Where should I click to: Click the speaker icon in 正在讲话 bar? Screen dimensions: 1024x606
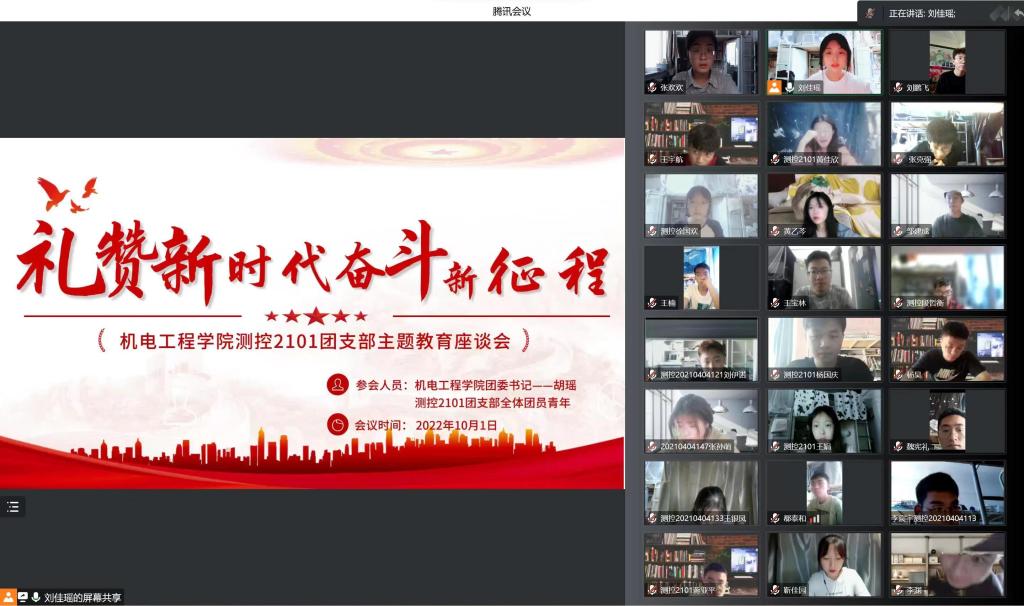coord(871,13)
